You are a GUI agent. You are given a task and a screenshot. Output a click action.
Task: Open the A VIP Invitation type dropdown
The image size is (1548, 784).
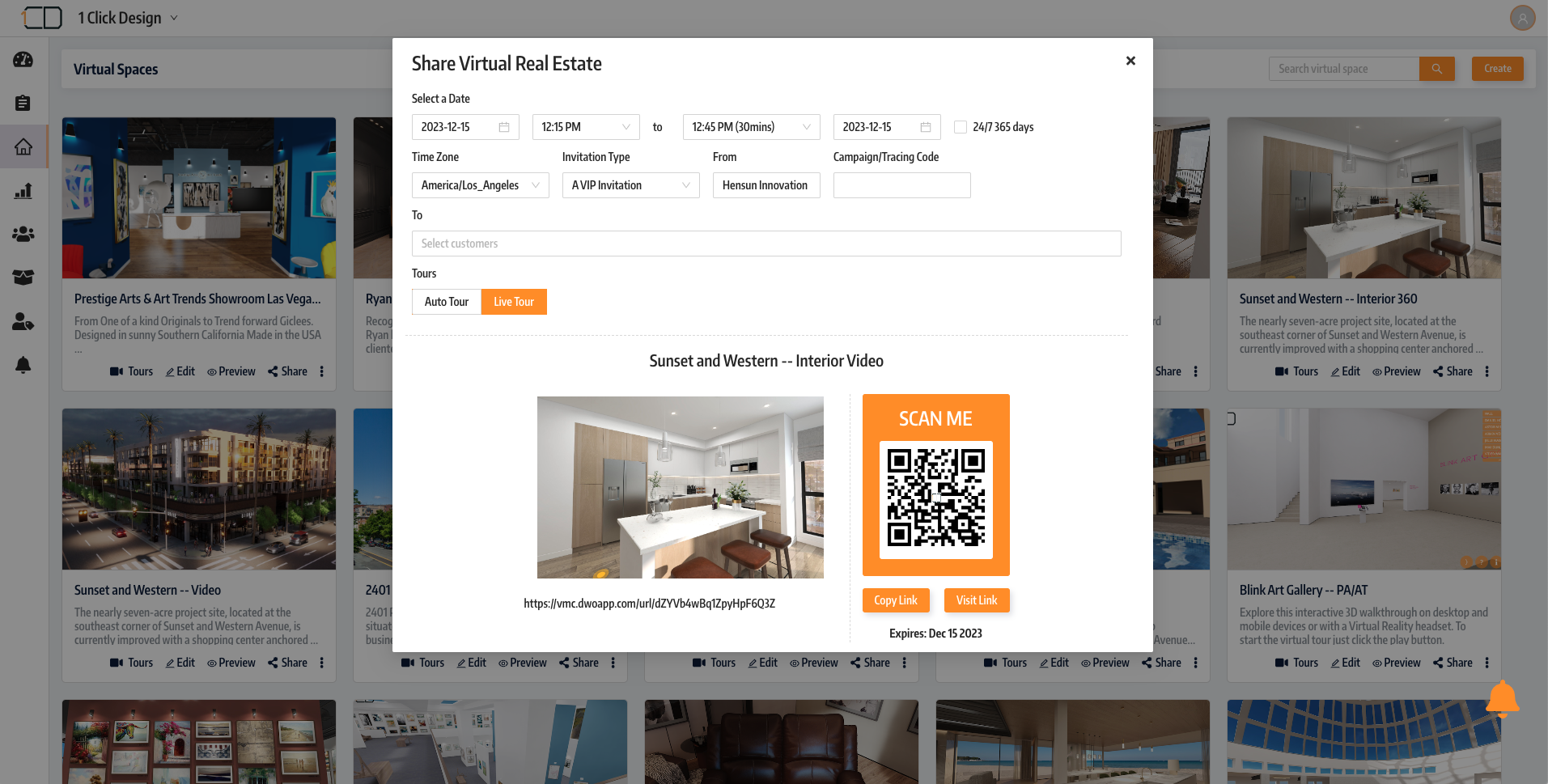pos(631,185)
